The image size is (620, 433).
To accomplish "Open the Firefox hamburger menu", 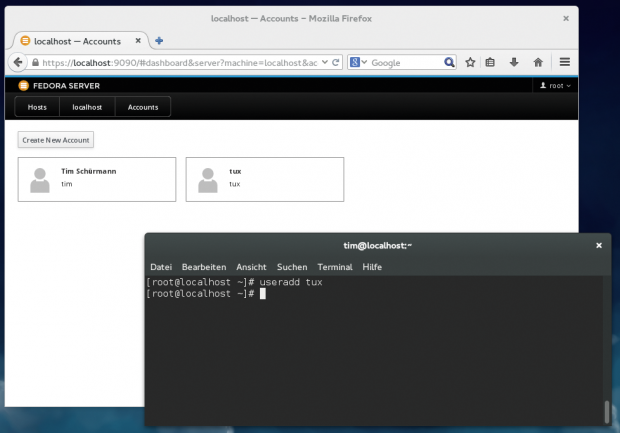I will (565, 62).
